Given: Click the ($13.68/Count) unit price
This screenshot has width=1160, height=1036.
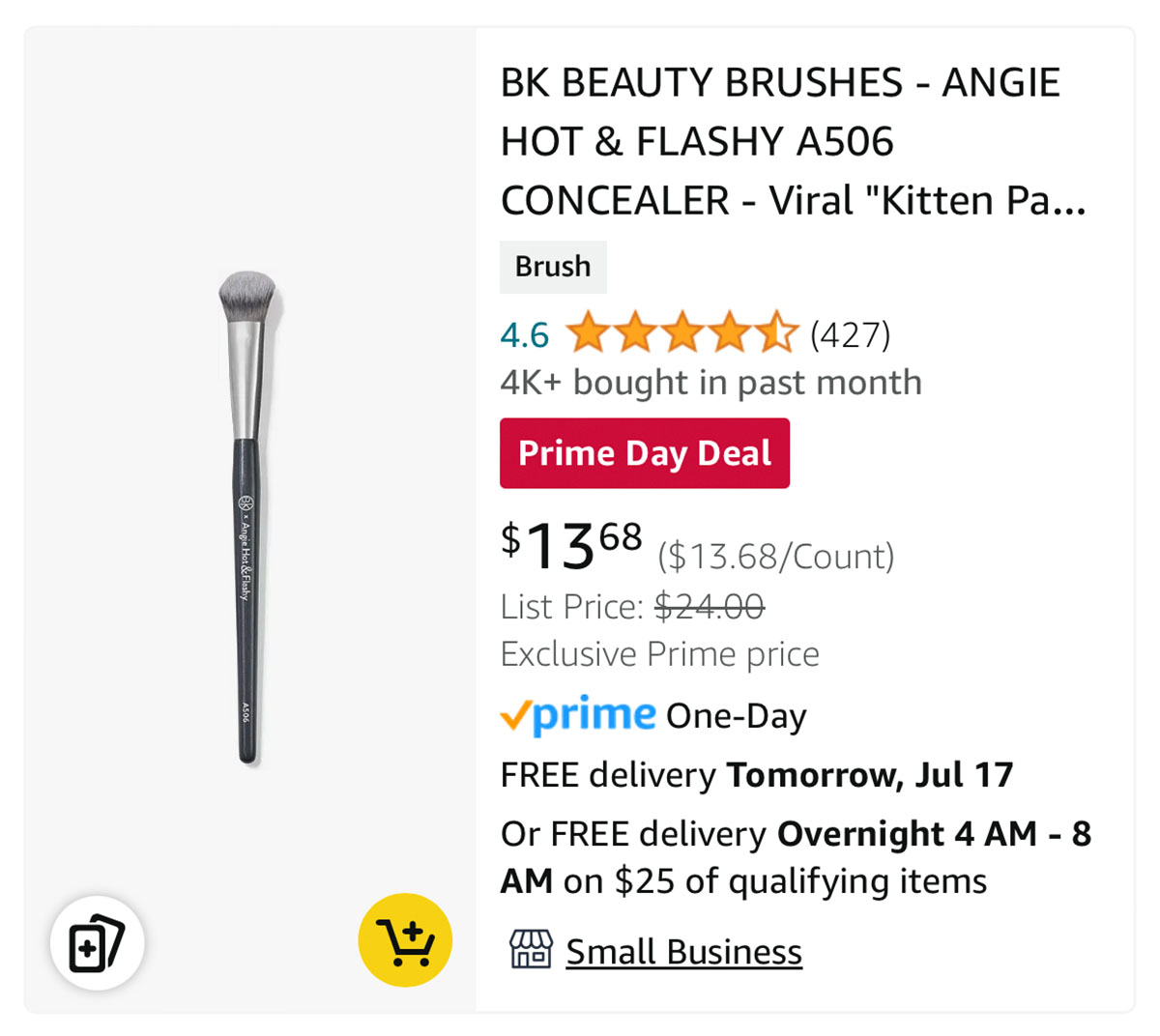Looking at the screenshot, I should pyautogui.click(x=776, y=557).
